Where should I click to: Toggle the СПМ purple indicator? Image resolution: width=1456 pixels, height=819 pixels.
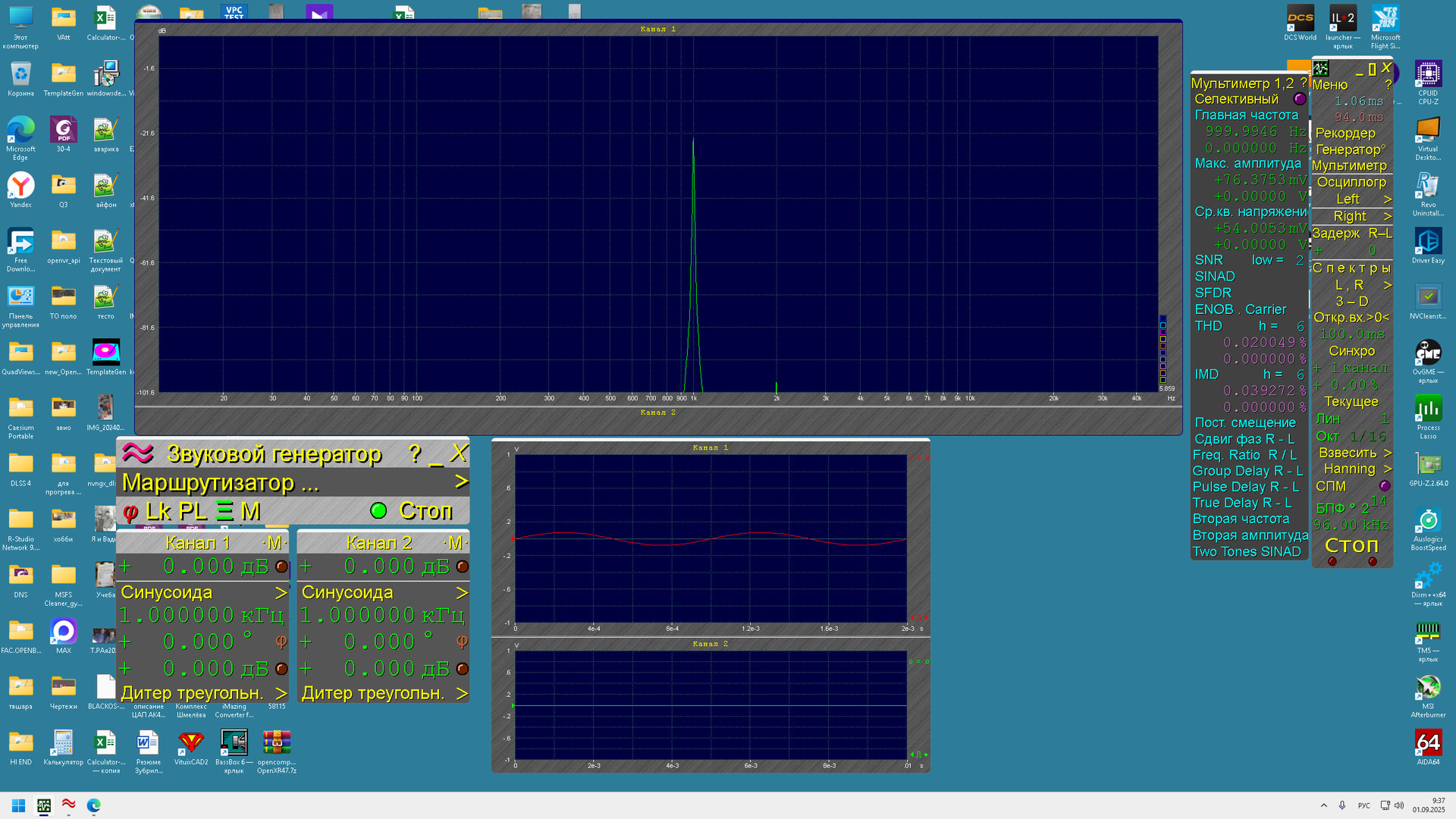click(1385, 486)
